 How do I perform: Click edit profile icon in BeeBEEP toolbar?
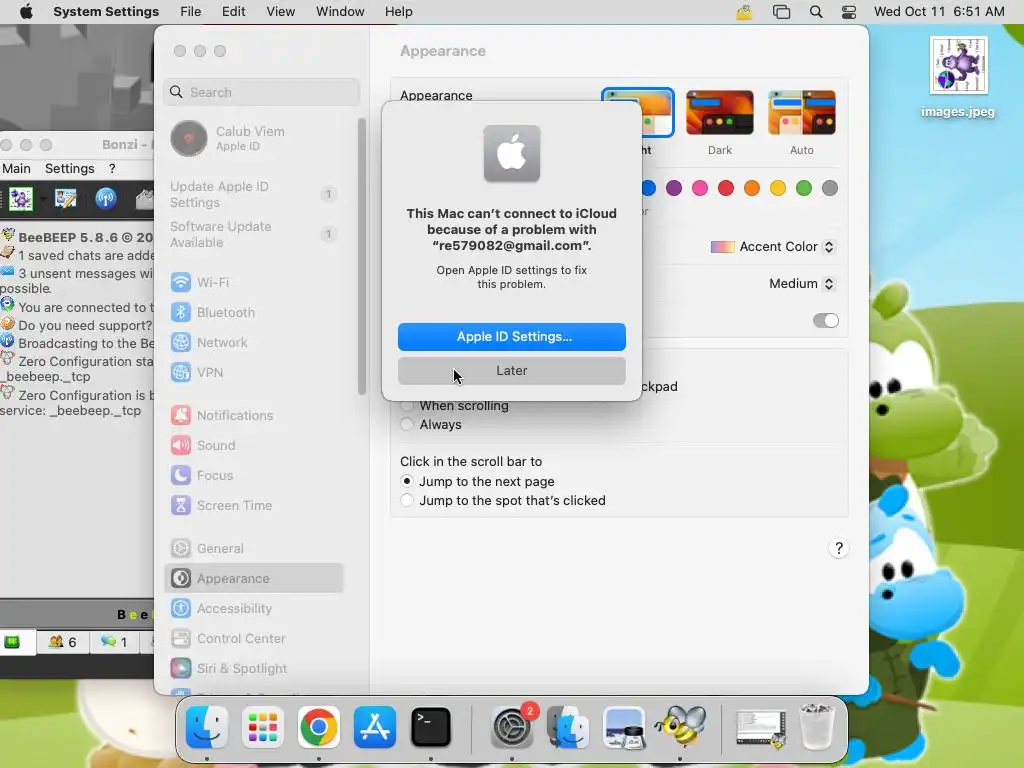[x=65, y=199]
